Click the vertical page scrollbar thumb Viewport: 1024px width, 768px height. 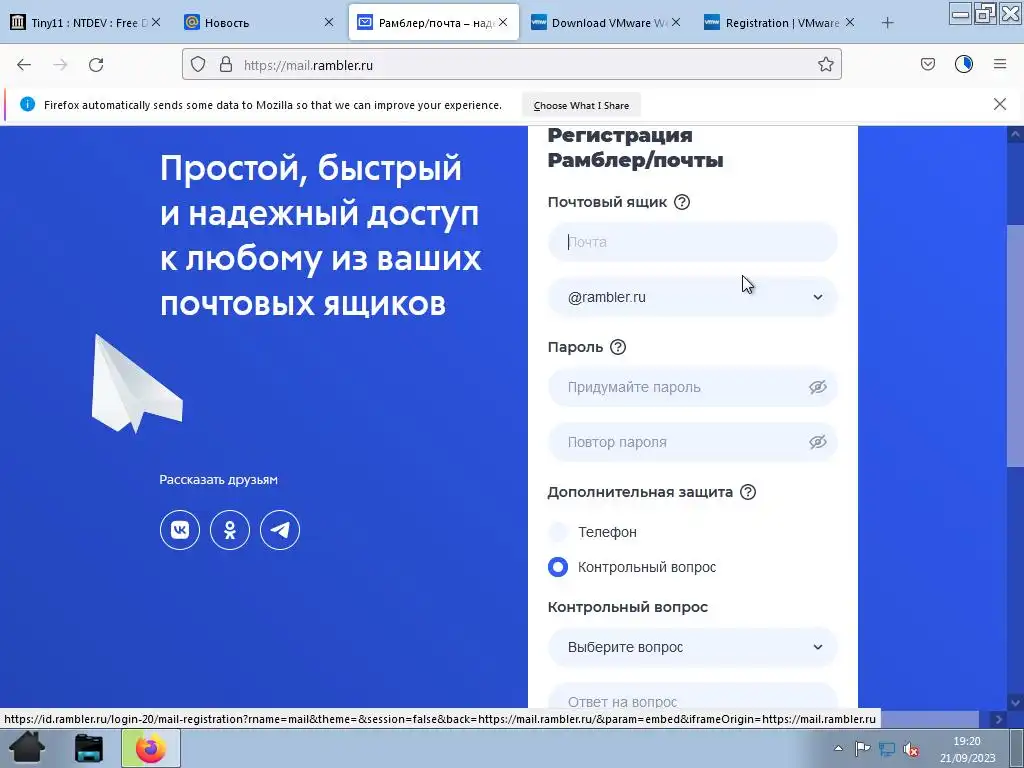click(1015, 346)
